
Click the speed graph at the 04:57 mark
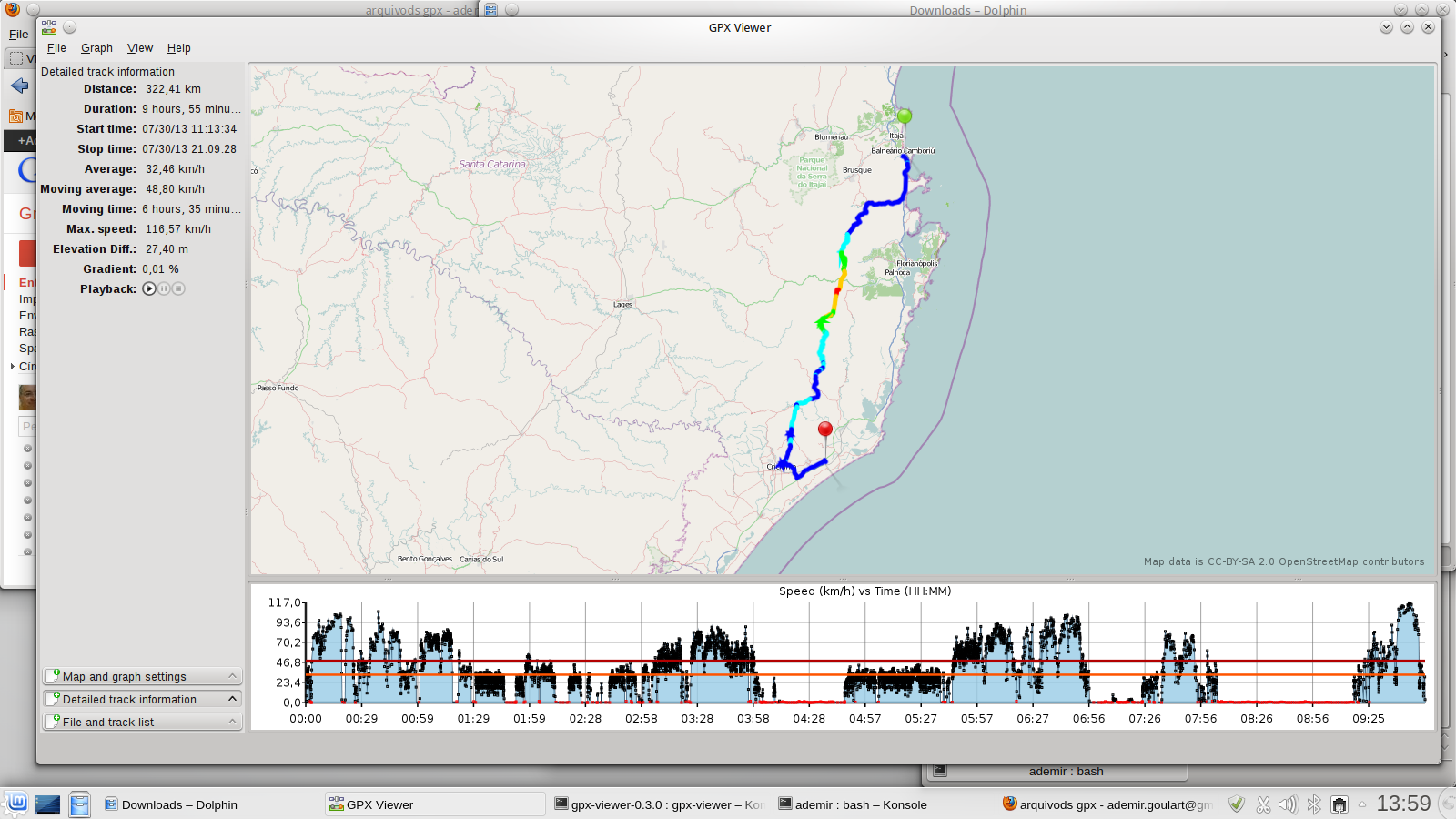pos(864,673)
